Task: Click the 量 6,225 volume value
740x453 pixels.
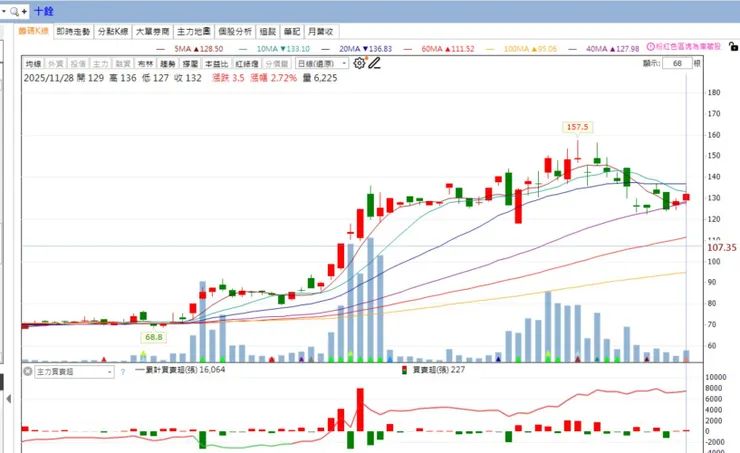Action: click(x=320, y=78)
